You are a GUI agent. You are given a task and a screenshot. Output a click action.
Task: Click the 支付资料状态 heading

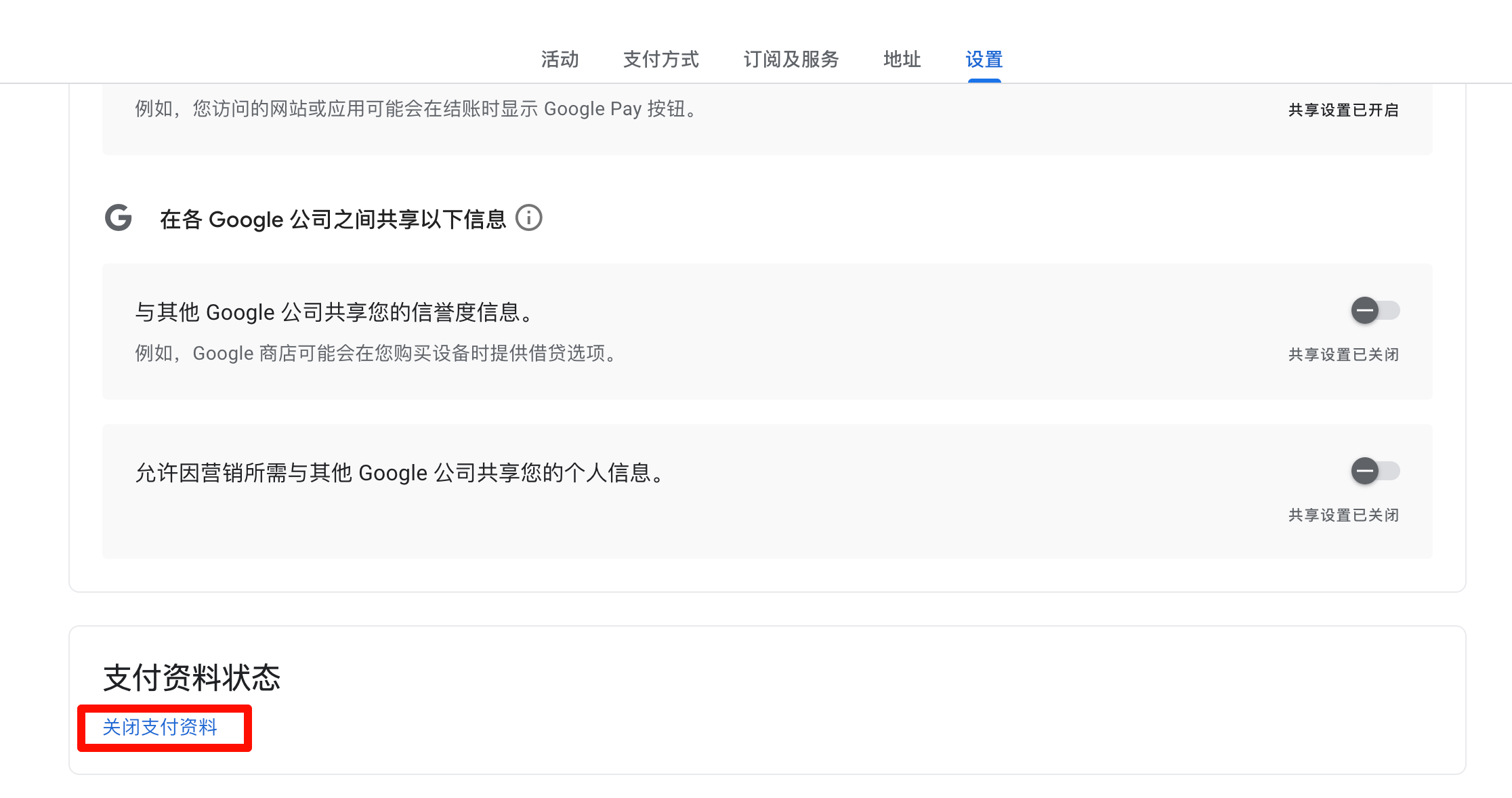click(x=192, y=678)
